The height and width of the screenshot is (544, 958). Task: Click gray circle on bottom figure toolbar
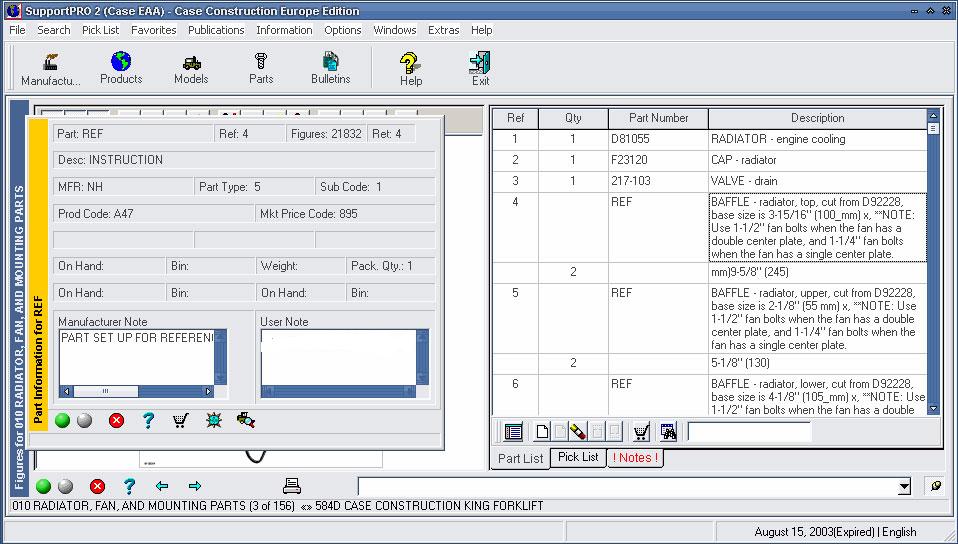[65, 487]
